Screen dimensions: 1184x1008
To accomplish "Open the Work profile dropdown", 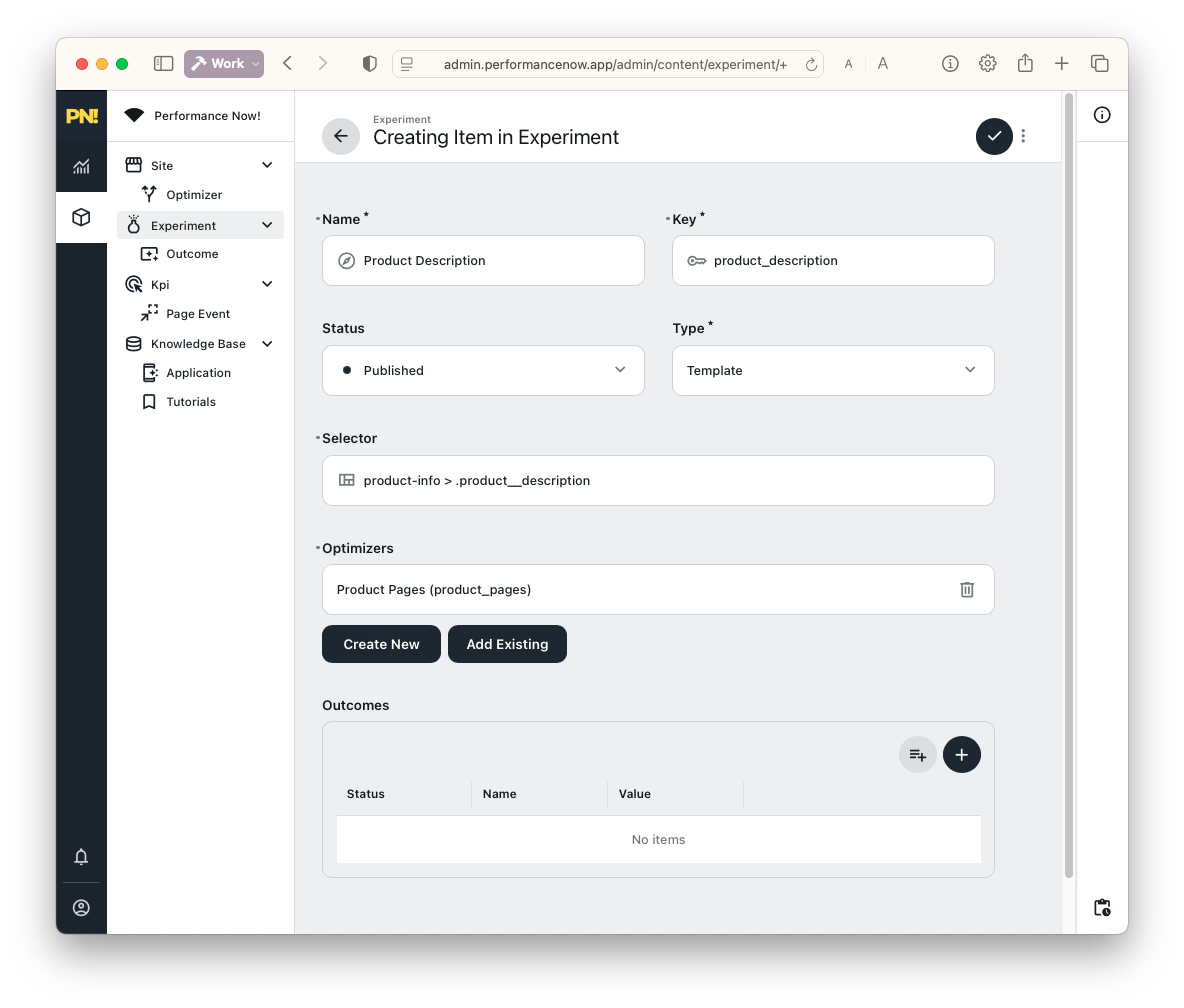I will click(x=224, y=64).
